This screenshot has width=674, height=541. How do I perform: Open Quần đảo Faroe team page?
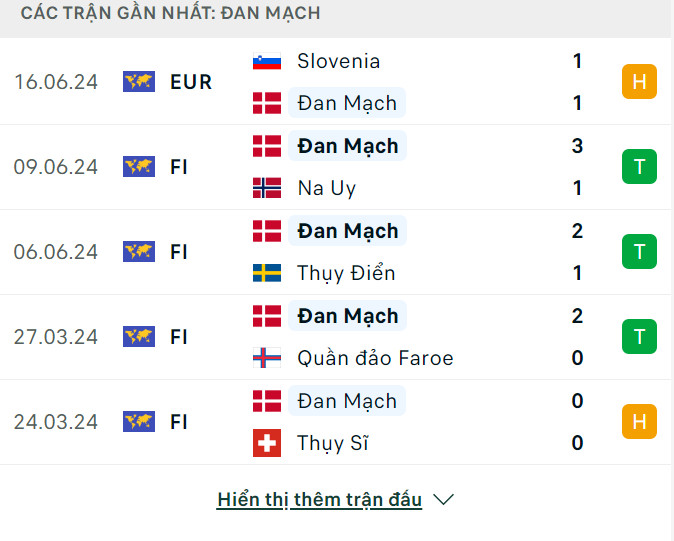coord(375,358)
